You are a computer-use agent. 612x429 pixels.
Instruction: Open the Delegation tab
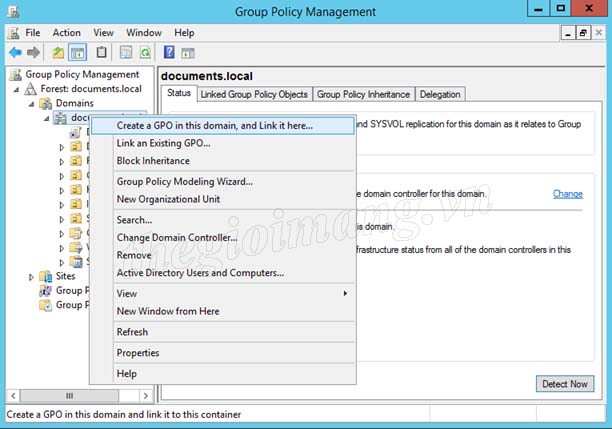click(440, 94)
